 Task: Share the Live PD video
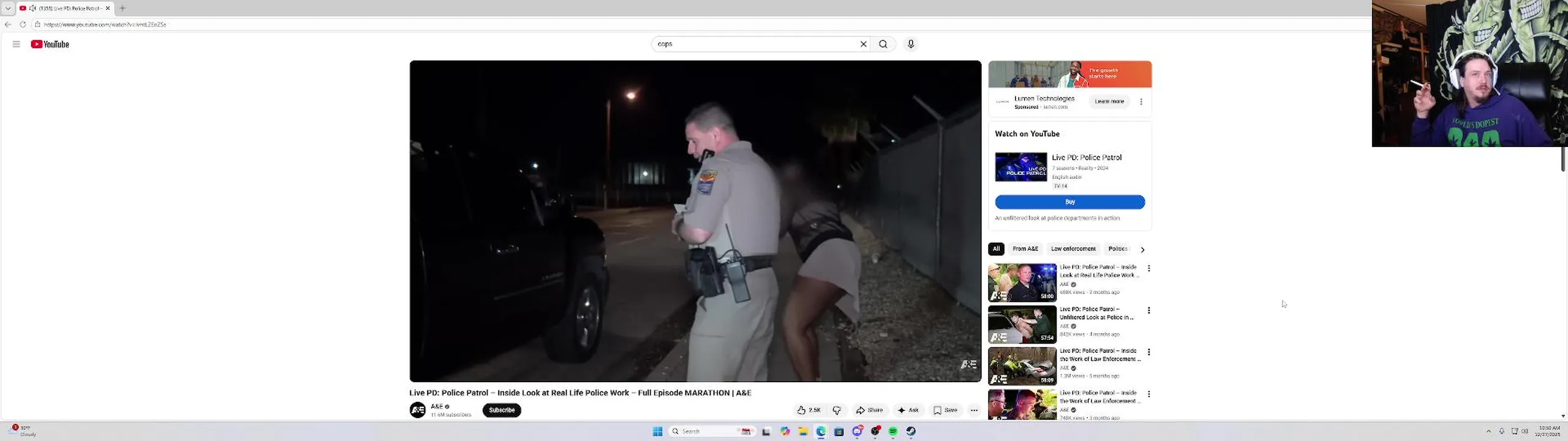pyautogui.click(x=870, y=410)
